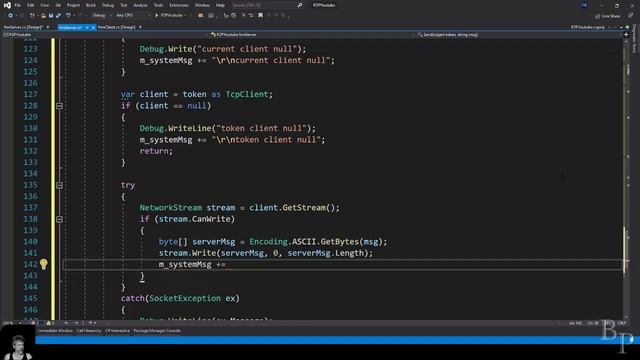This screenshot has width=640, height=360.
Task: Click the P2PYoutube.csproj tab on right
Action: point(587,27)
